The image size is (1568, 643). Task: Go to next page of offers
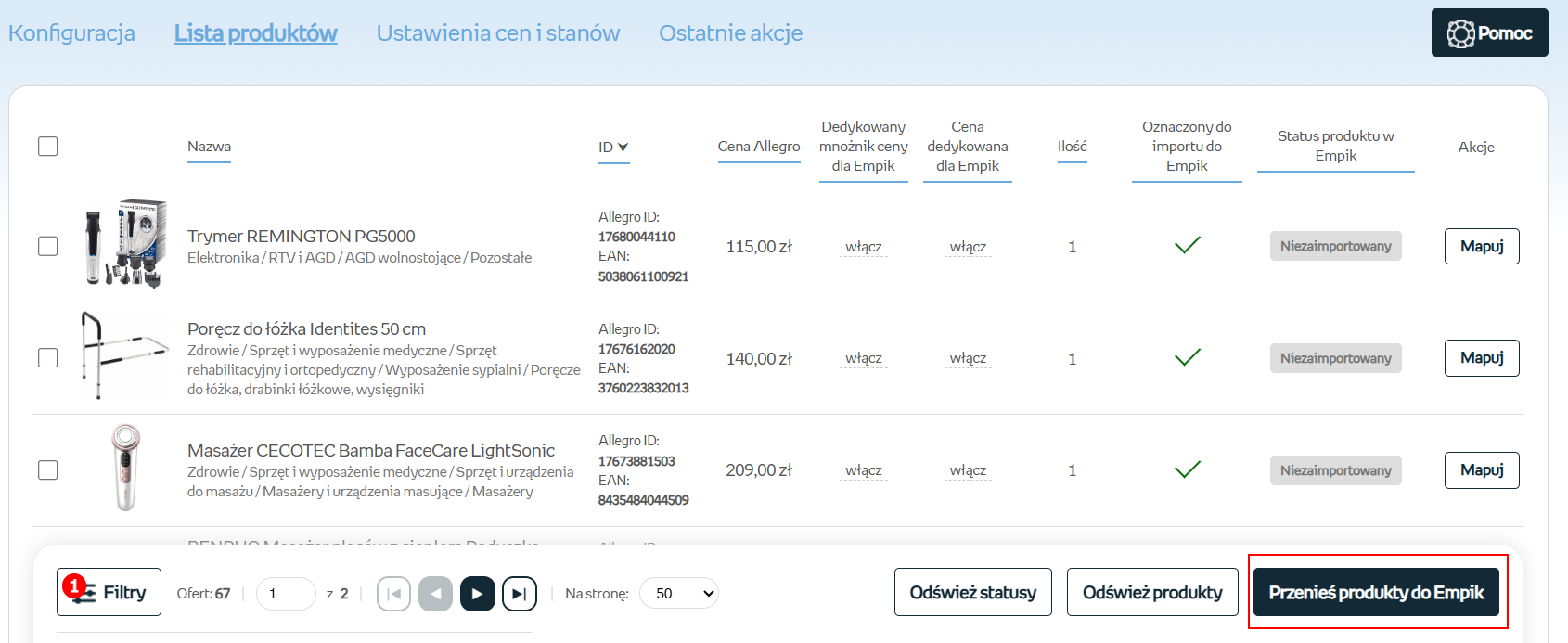(477, 594)
